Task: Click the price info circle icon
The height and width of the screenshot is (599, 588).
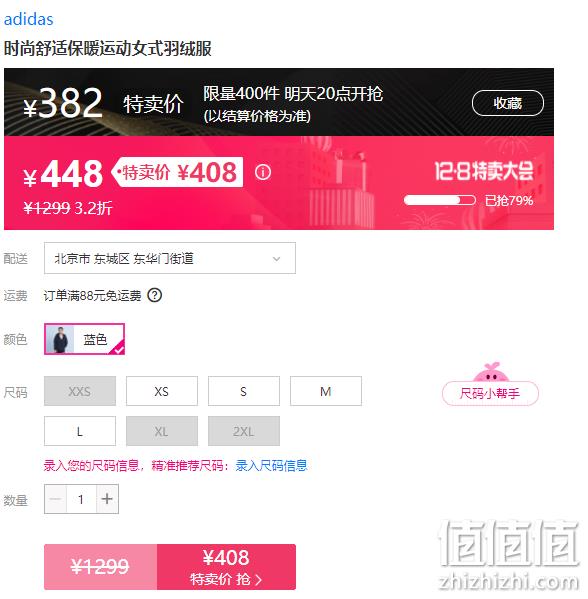Action: [263, 172]
